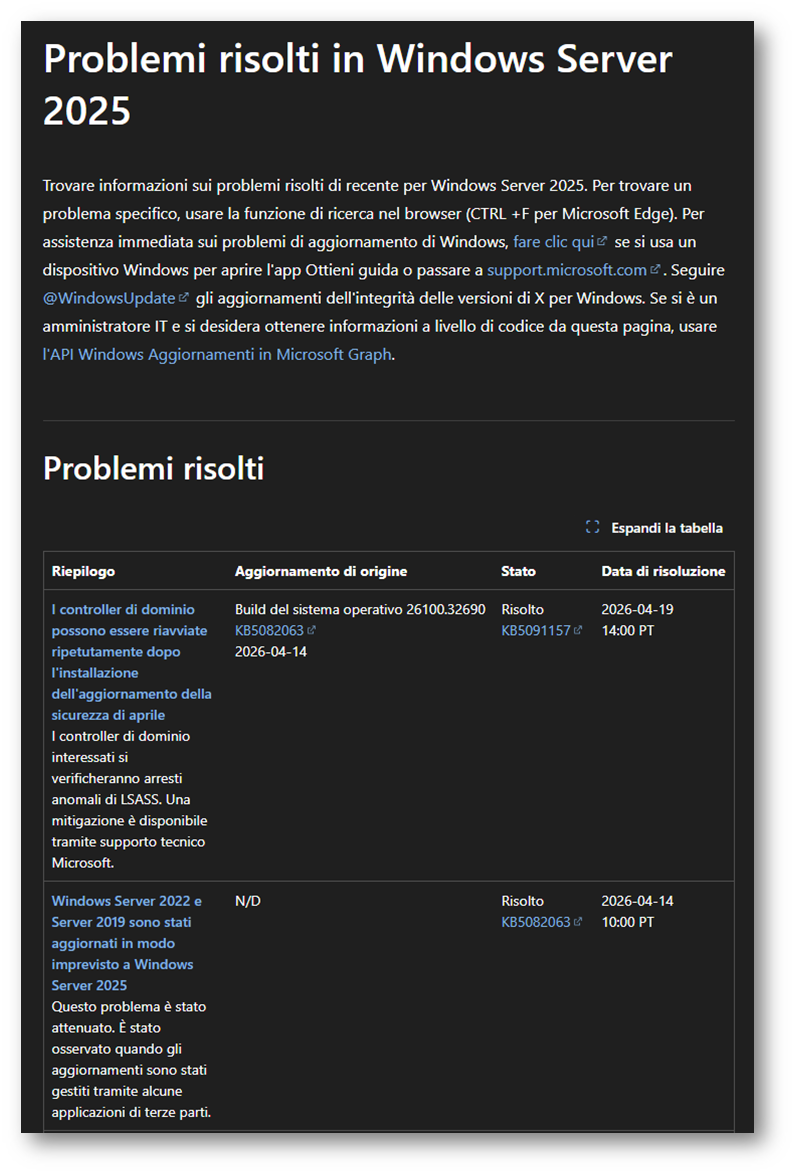The image size is (796, 1175).
Task: Click external-link icon after support.microsoft.com
Action: point(655,268)
